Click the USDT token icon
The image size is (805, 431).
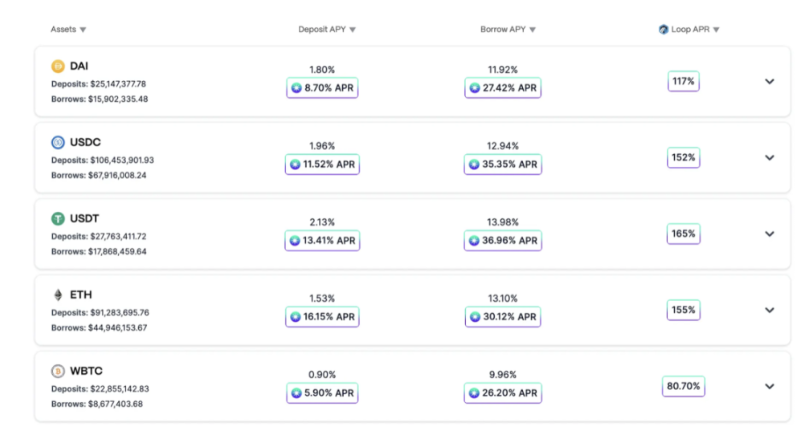58,219
